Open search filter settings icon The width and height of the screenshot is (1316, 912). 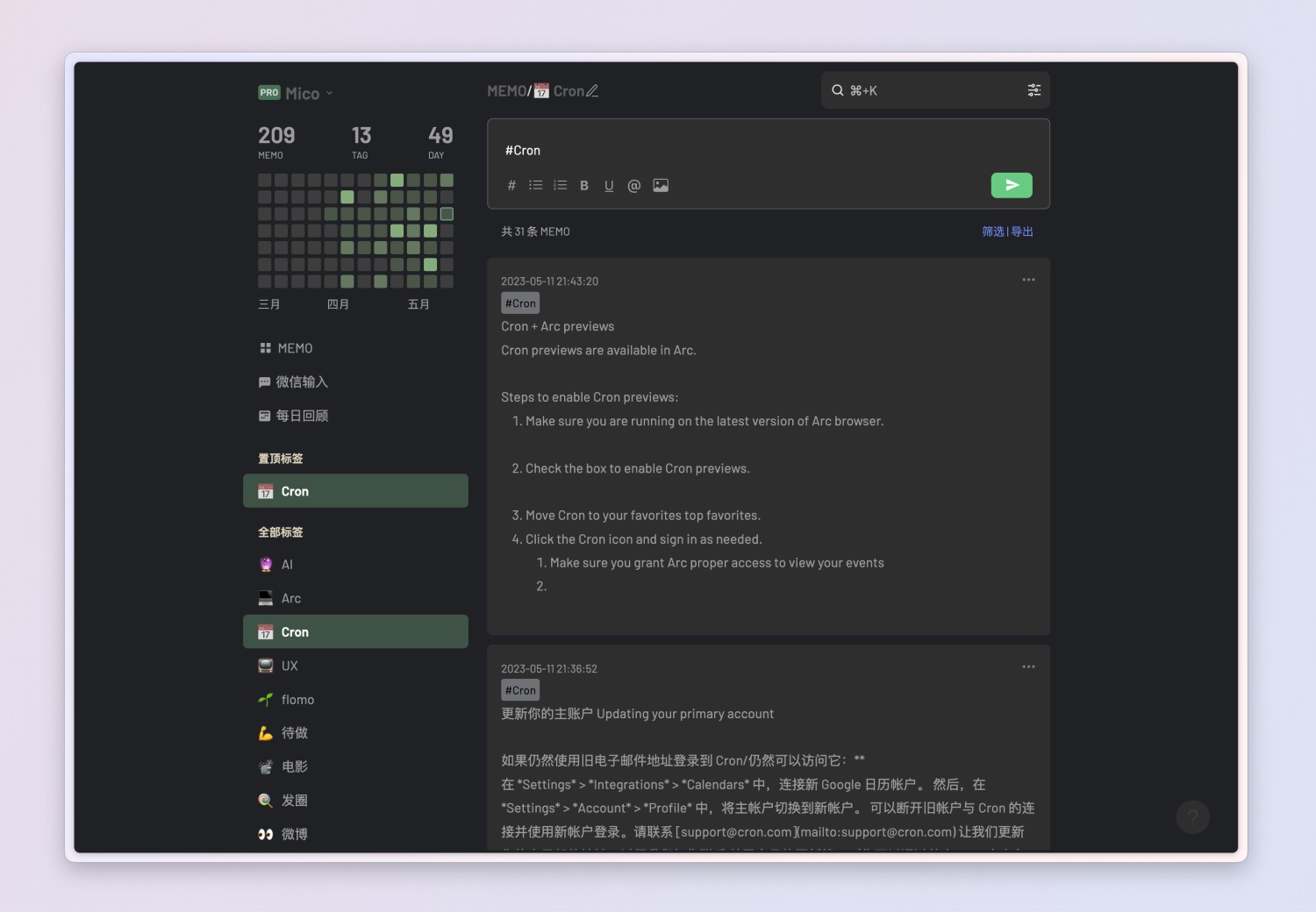tap(1033, 90)
